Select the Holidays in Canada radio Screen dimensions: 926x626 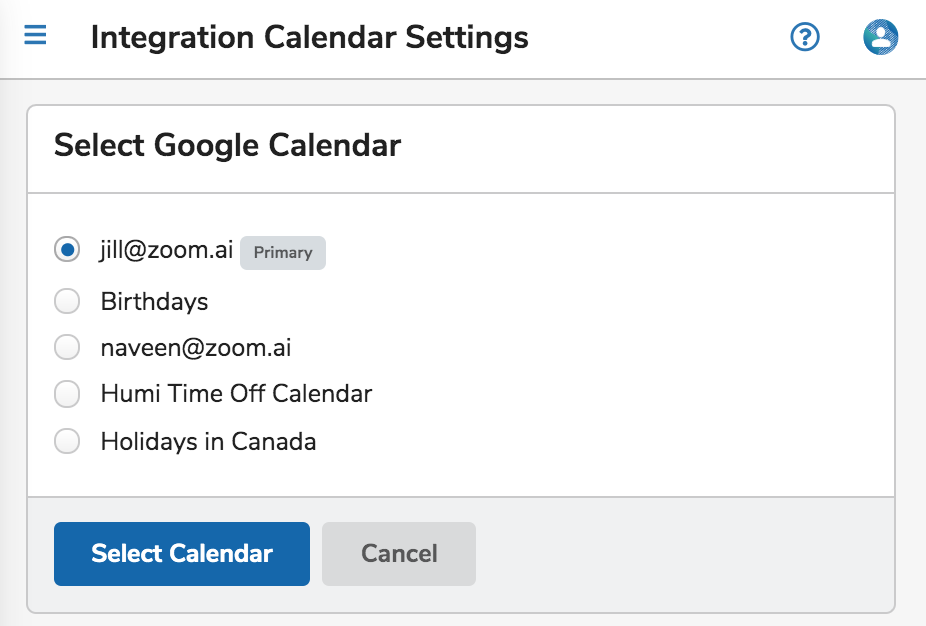67,441
